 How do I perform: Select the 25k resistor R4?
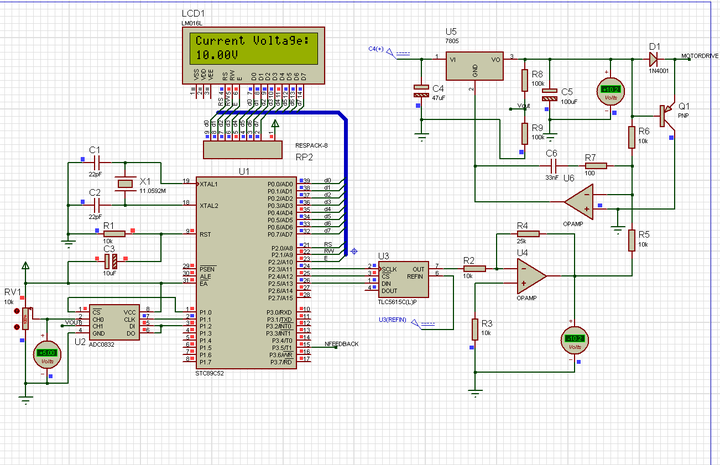[528, 234]
